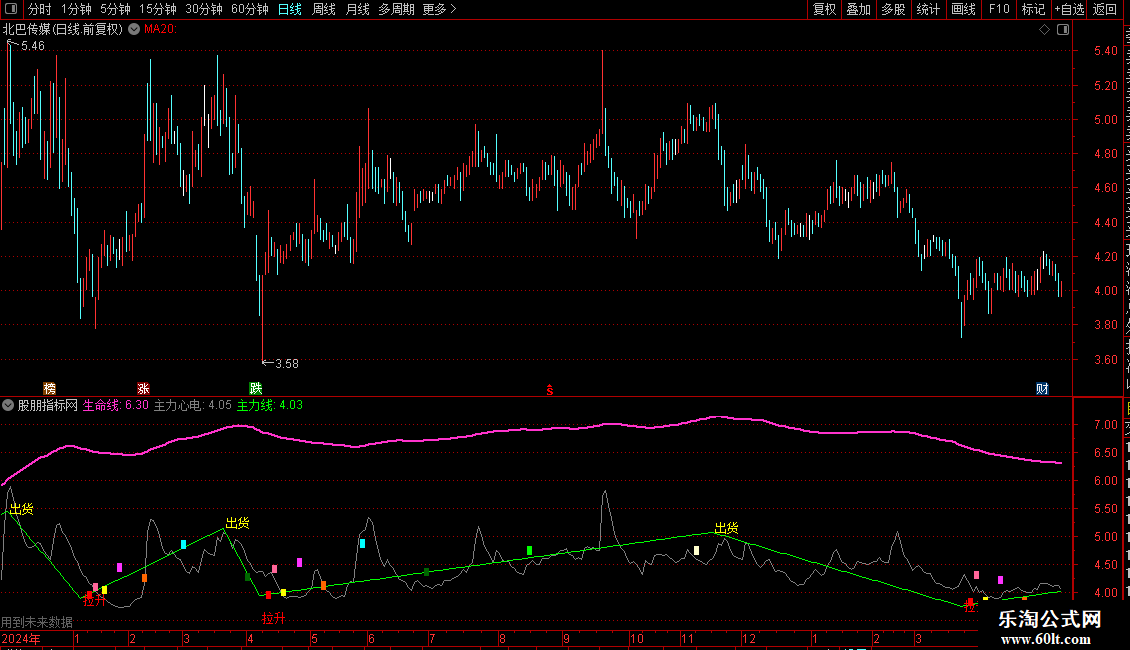This screenshot has width=1130, height=650.
Task: Open the 多周期 multi-period view
Action: [396, 9]
